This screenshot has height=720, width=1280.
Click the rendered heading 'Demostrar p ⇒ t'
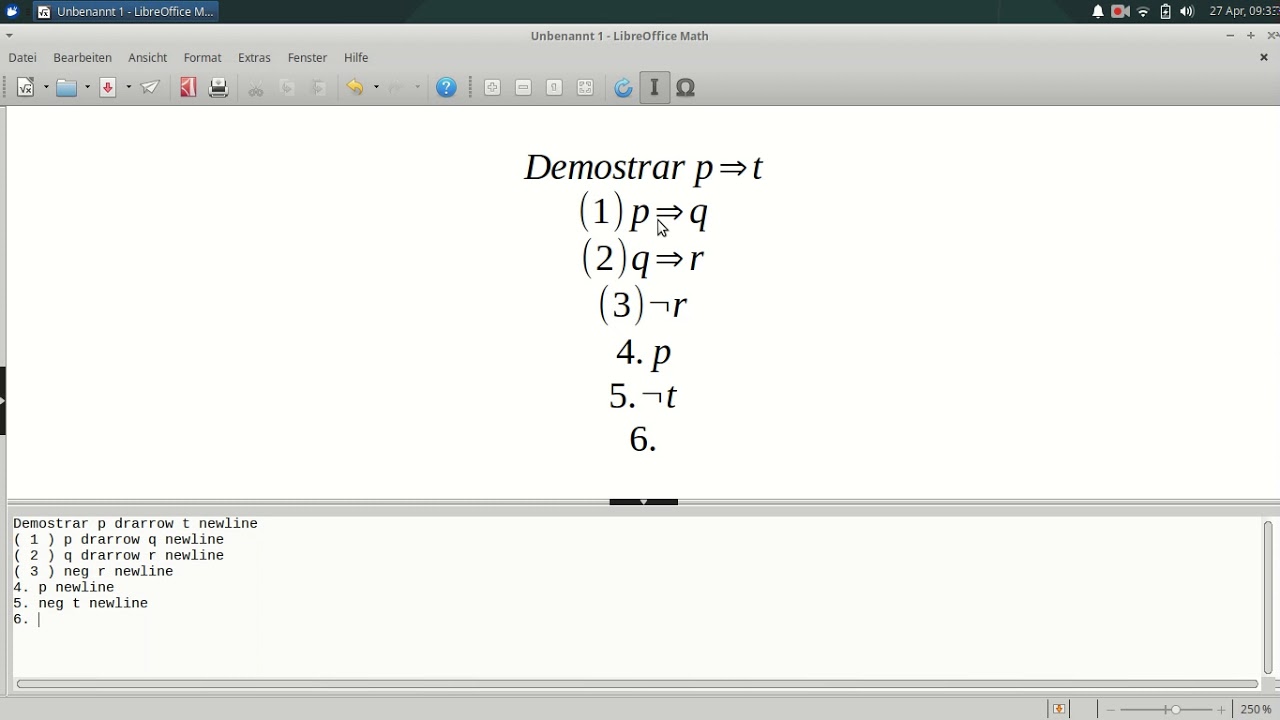[x=643, y=167]
